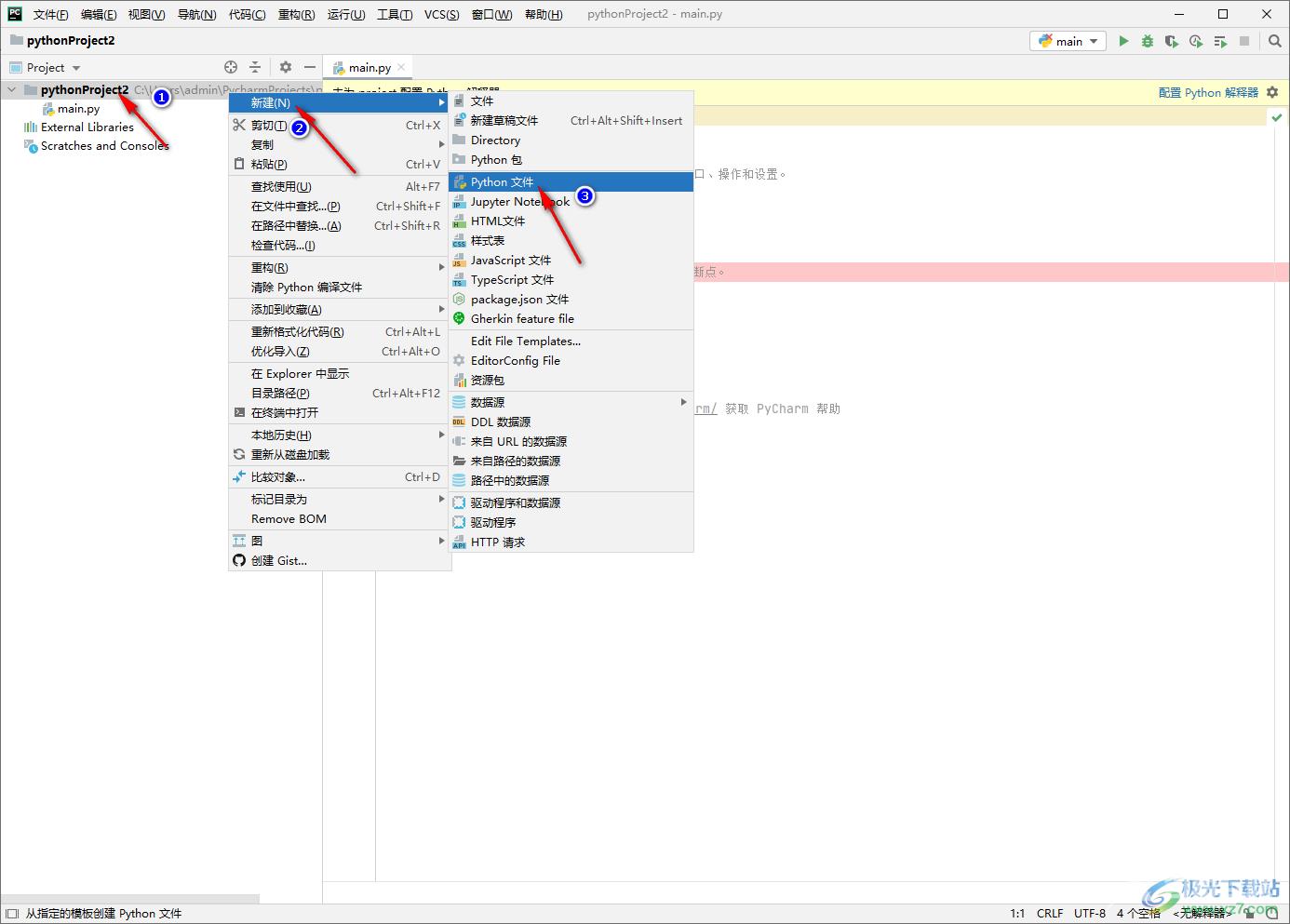
Task: Choose EditorConfig File entry
Action: pyautogui.click(x=571, y=361)
